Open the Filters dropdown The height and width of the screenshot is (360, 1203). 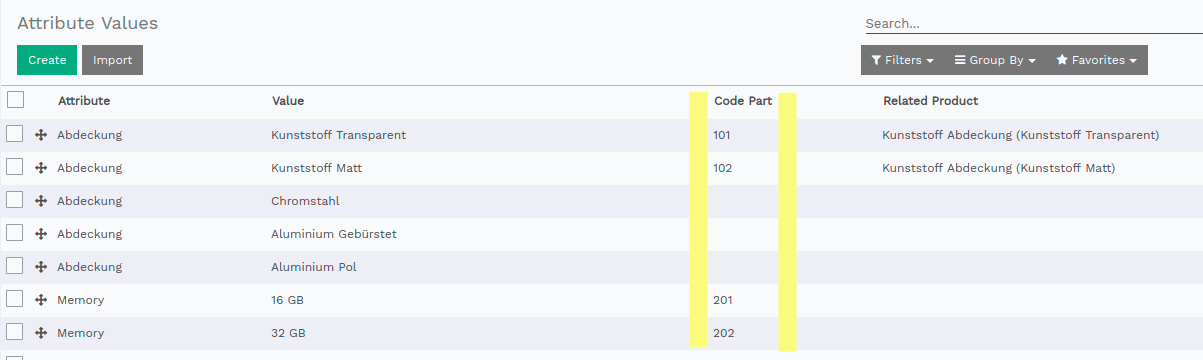[902, 60]
